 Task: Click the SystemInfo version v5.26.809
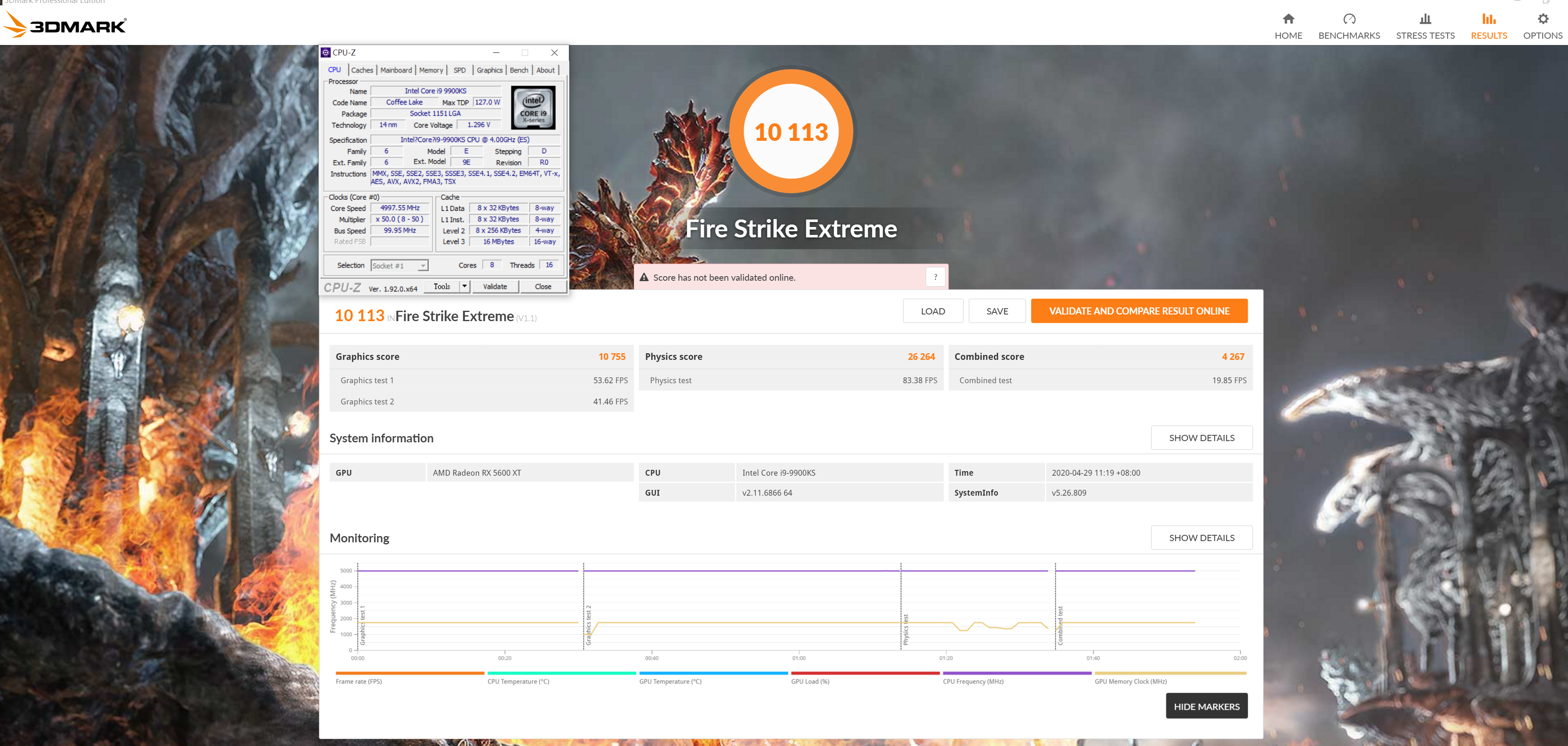1149,493
